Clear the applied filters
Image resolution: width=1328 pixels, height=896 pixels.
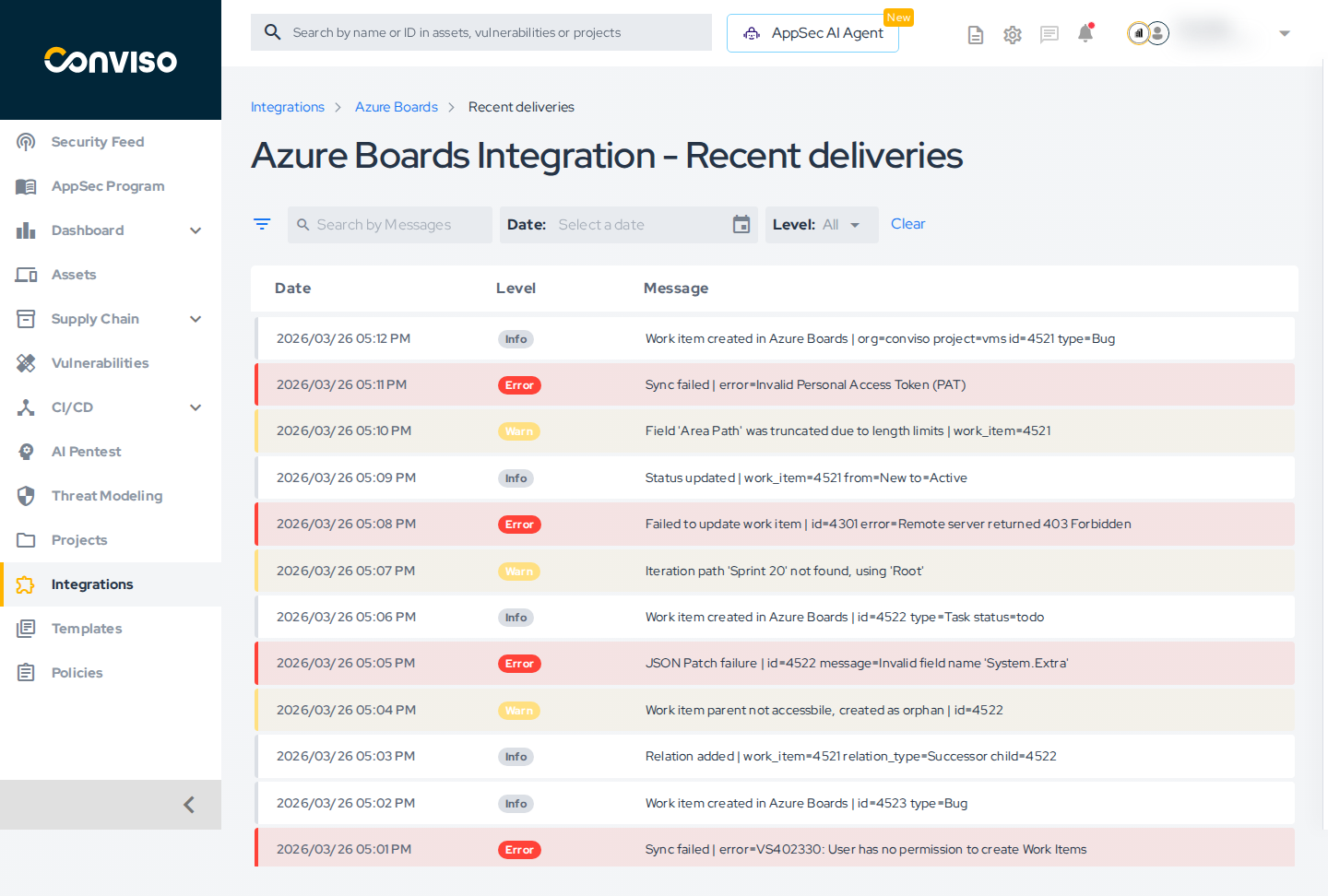(x=907, y=224)
